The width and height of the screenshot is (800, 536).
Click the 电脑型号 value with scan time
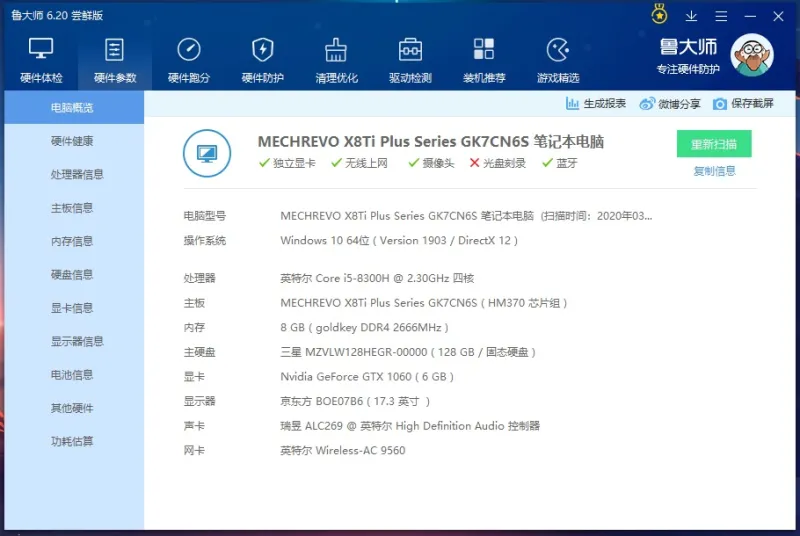[466, 216]
